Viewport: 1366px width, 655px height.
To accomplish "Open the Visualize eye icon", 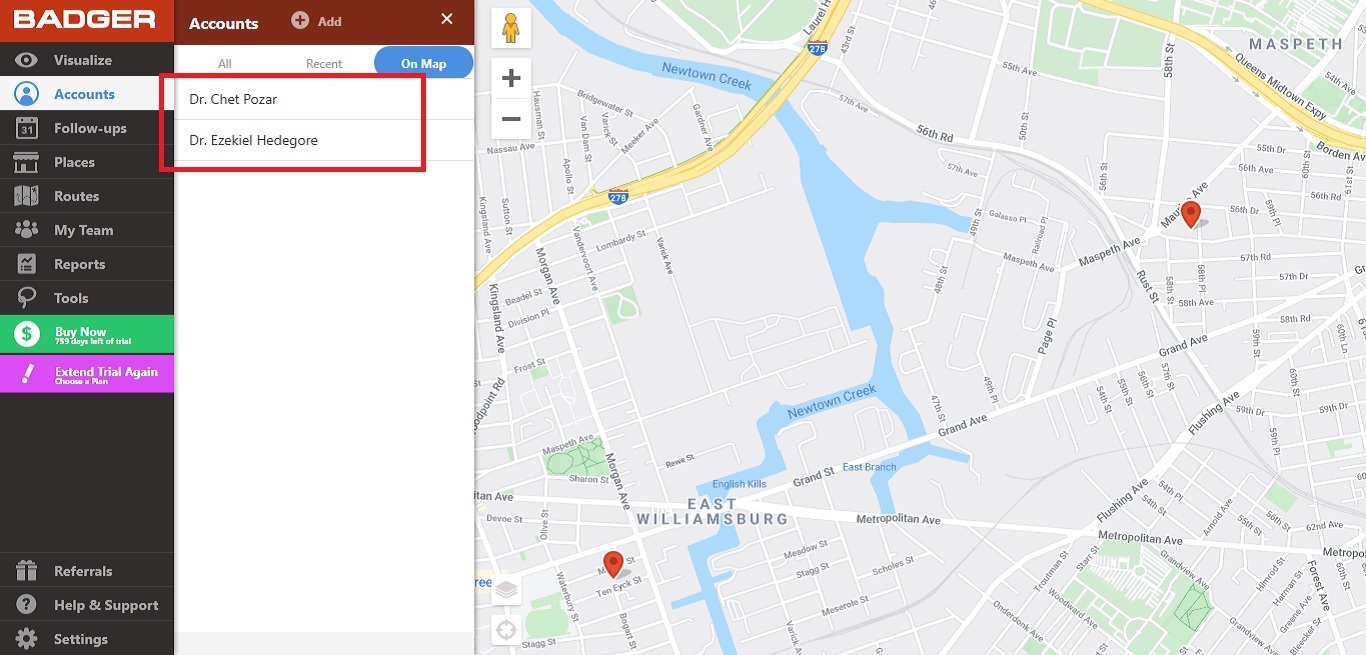I will (27, 60).
